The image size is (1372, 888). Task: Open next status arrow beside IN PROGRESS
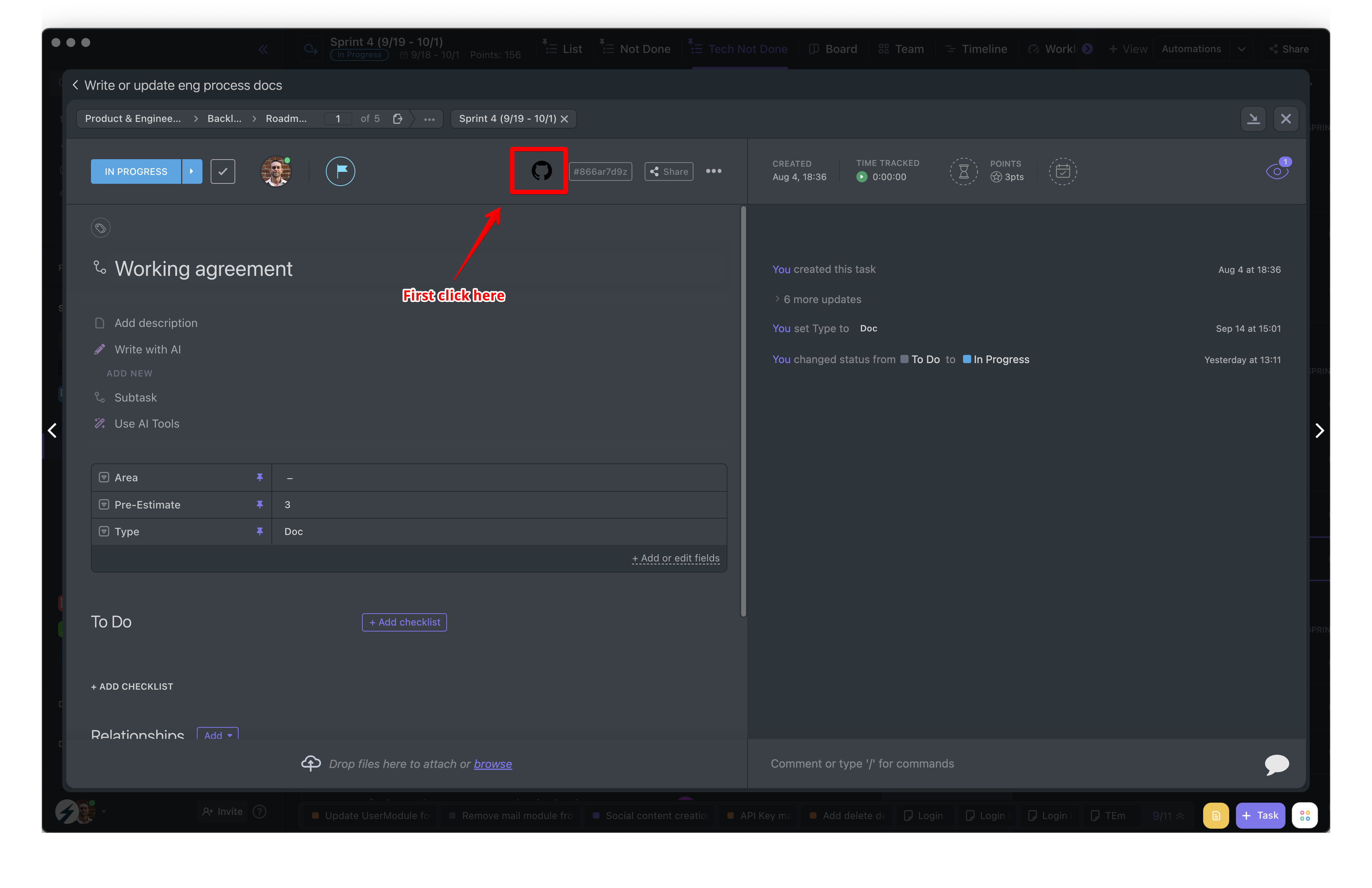point(191,171)
